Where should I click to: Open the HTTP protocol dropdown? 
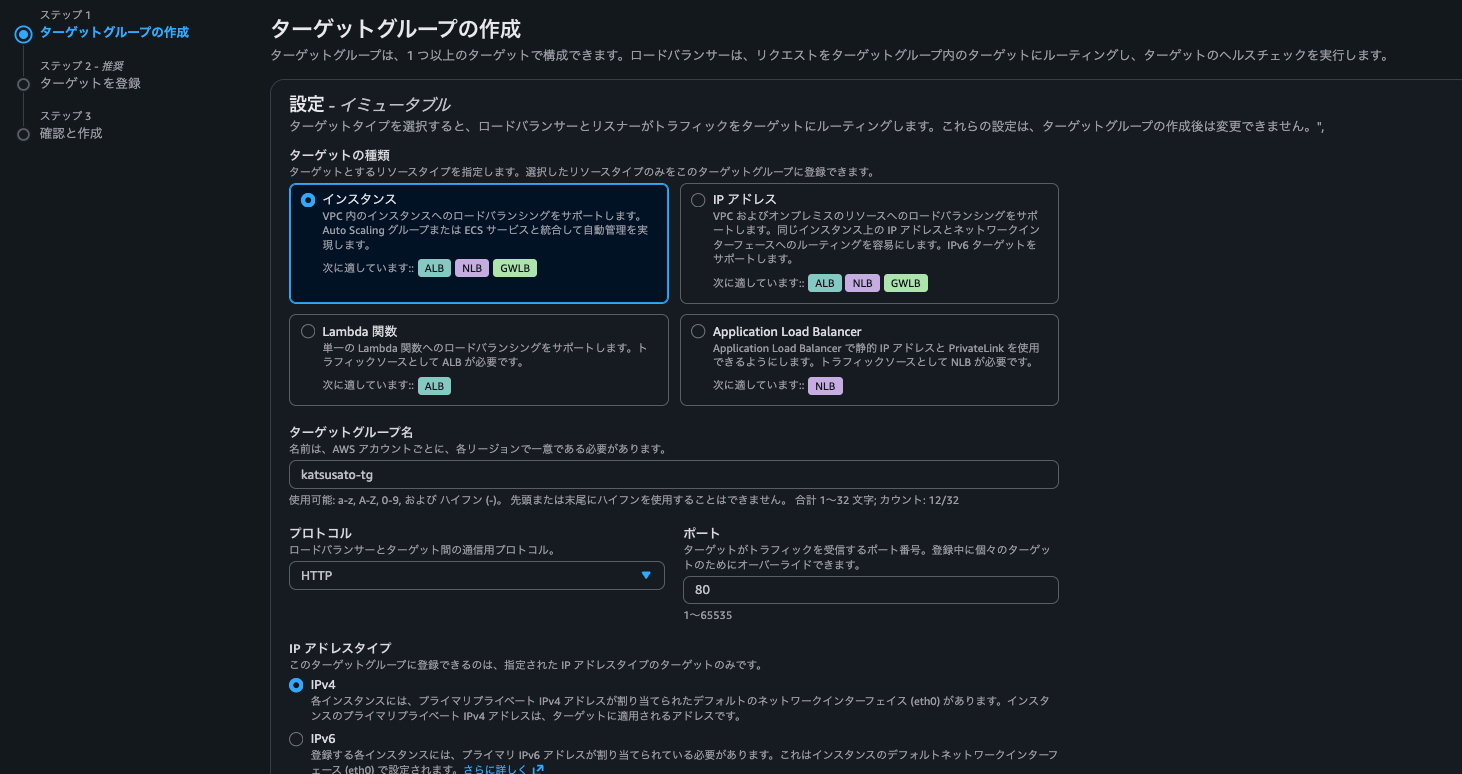tap(476, 575)
